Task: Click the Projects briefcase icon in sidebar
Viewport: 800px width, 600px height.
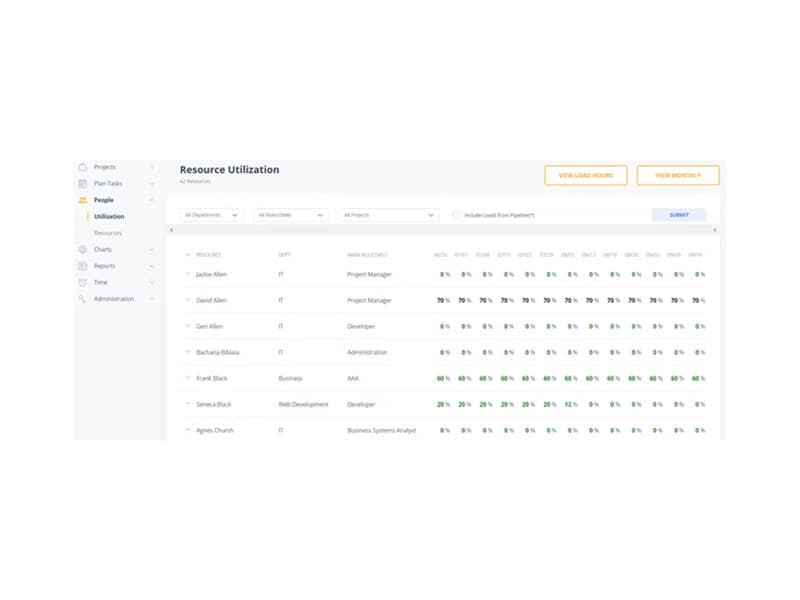Action: [83, 167]
